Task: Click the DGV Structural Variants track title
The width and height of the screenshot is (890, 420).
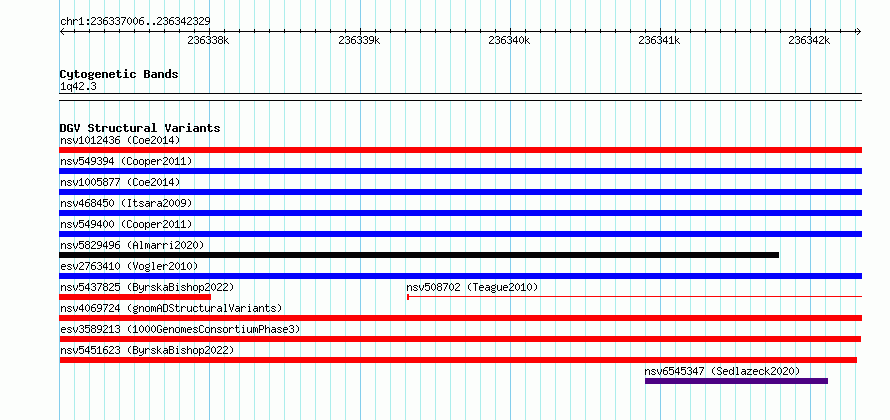Action: (140, 128)
